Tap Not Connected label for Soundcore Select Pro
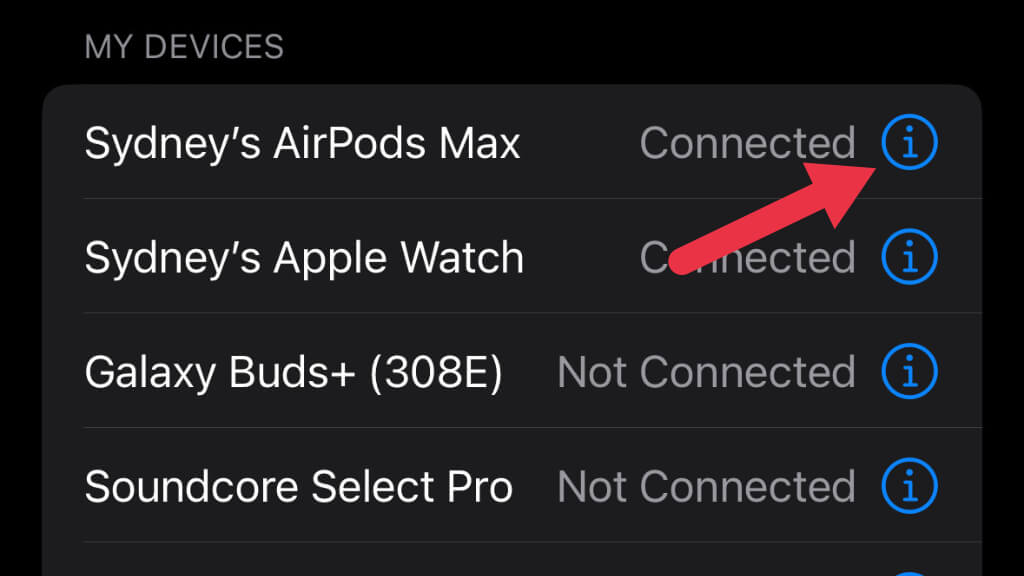 click(707, 487)
